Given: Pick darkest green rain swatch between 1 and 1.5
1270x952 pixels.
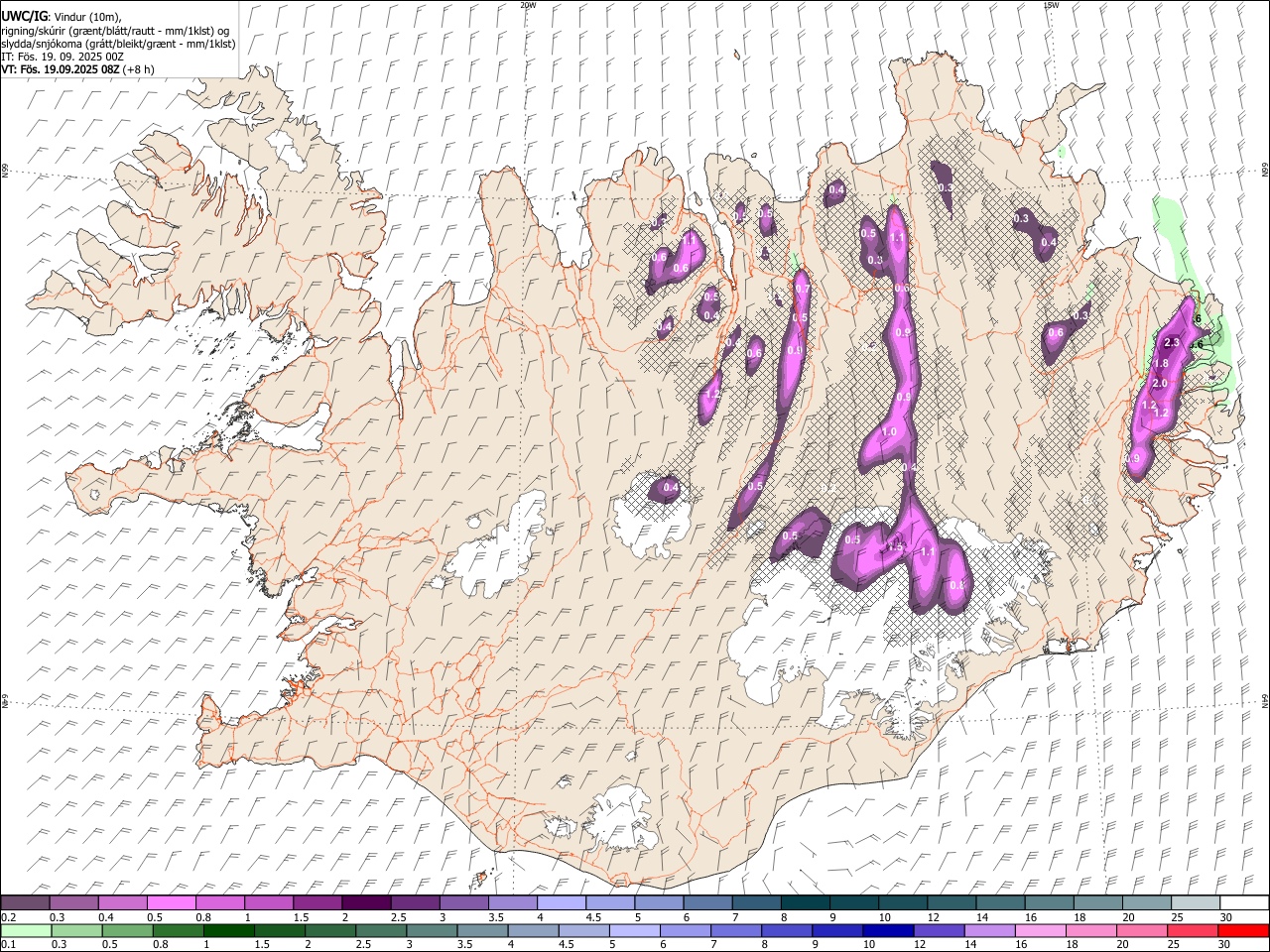Looking at the screenshot, I should coord(228,930).
